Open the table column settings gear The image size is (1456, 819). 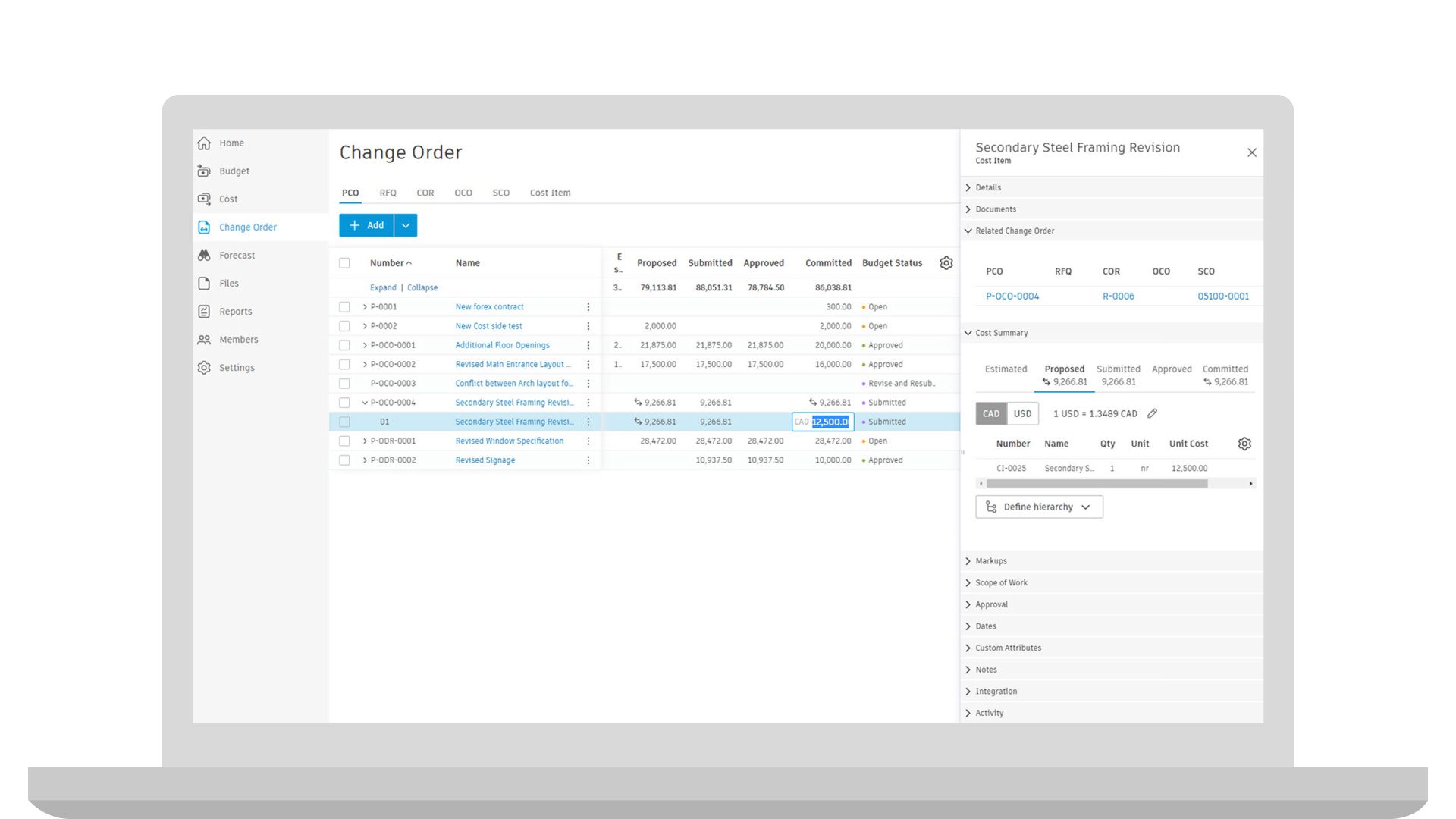pos(946,263)
